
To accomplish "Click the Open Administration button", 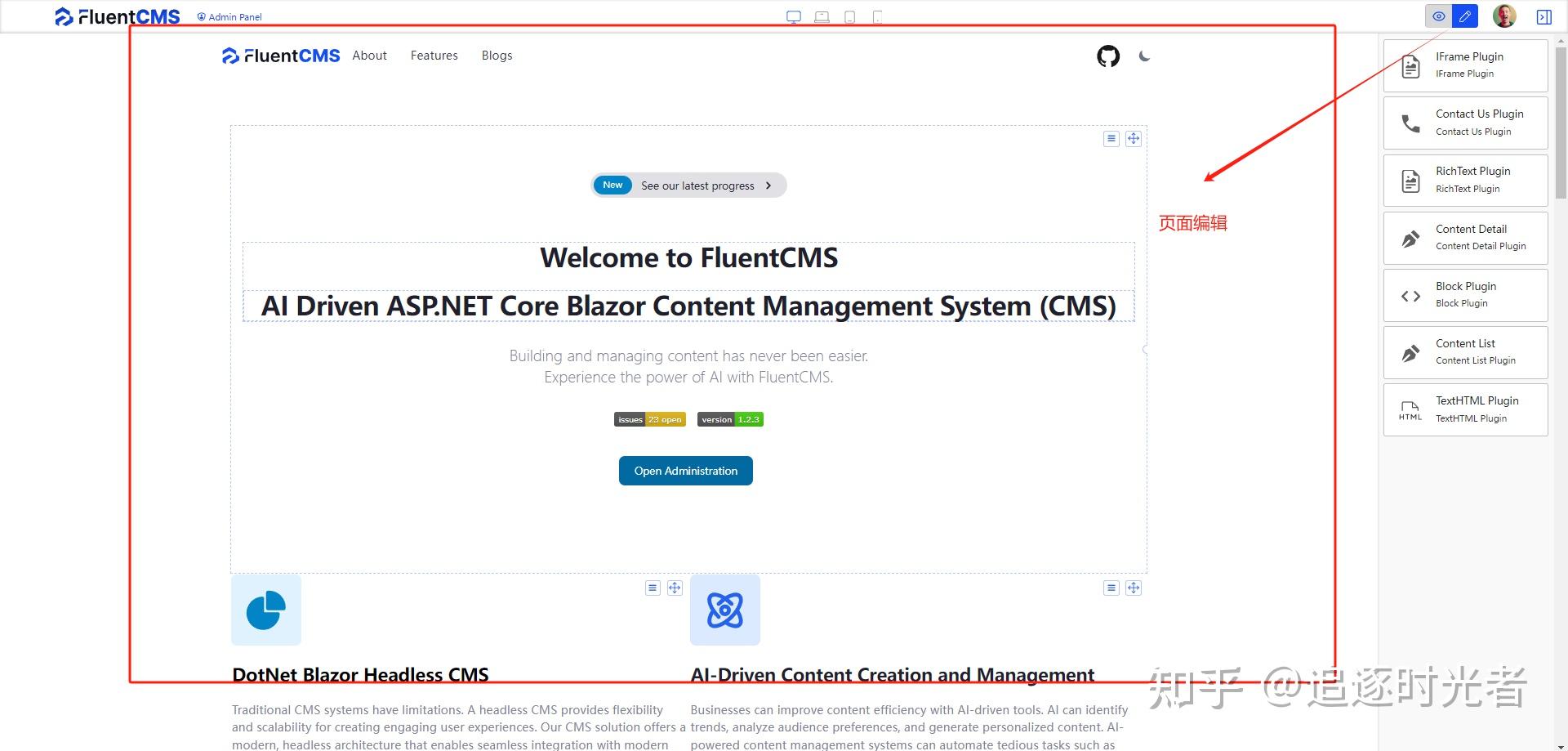I will 685,471.
